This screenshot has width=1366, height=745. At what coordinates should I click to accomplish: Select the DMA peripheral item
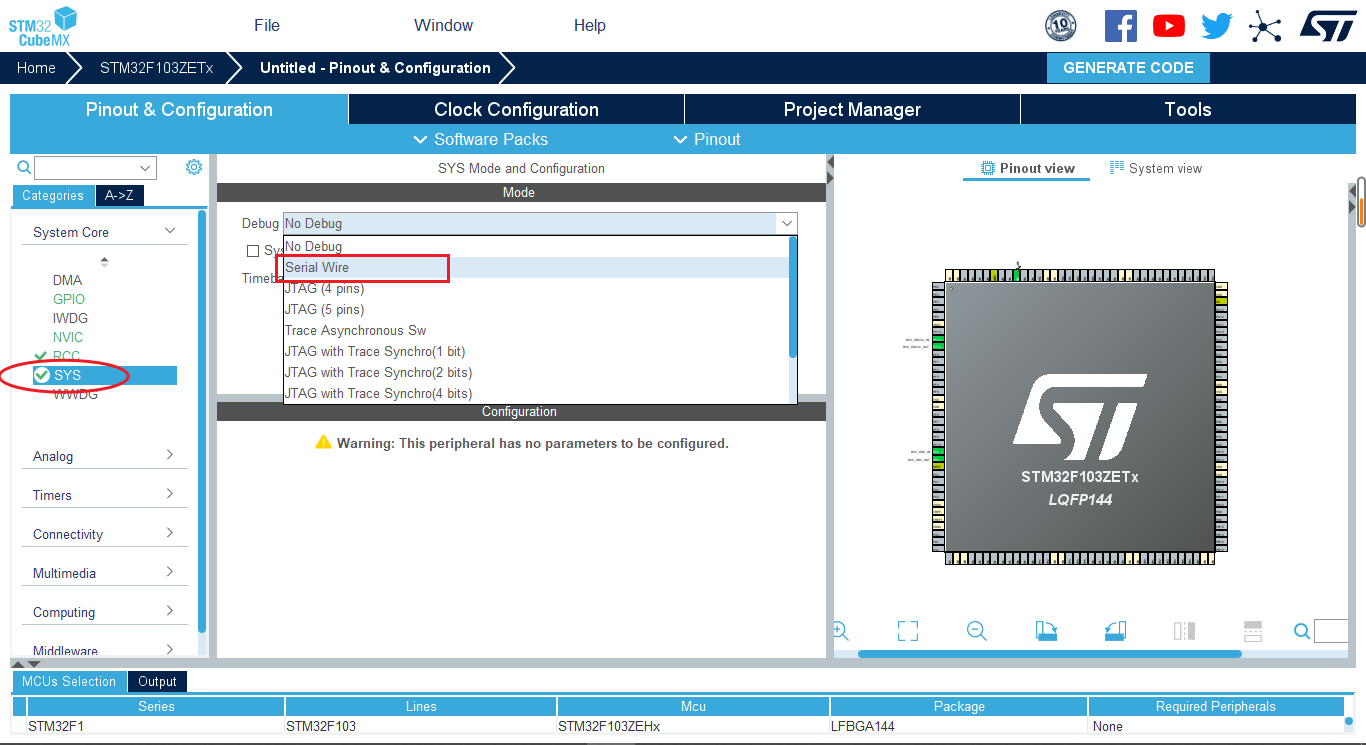tap(67, 280)
